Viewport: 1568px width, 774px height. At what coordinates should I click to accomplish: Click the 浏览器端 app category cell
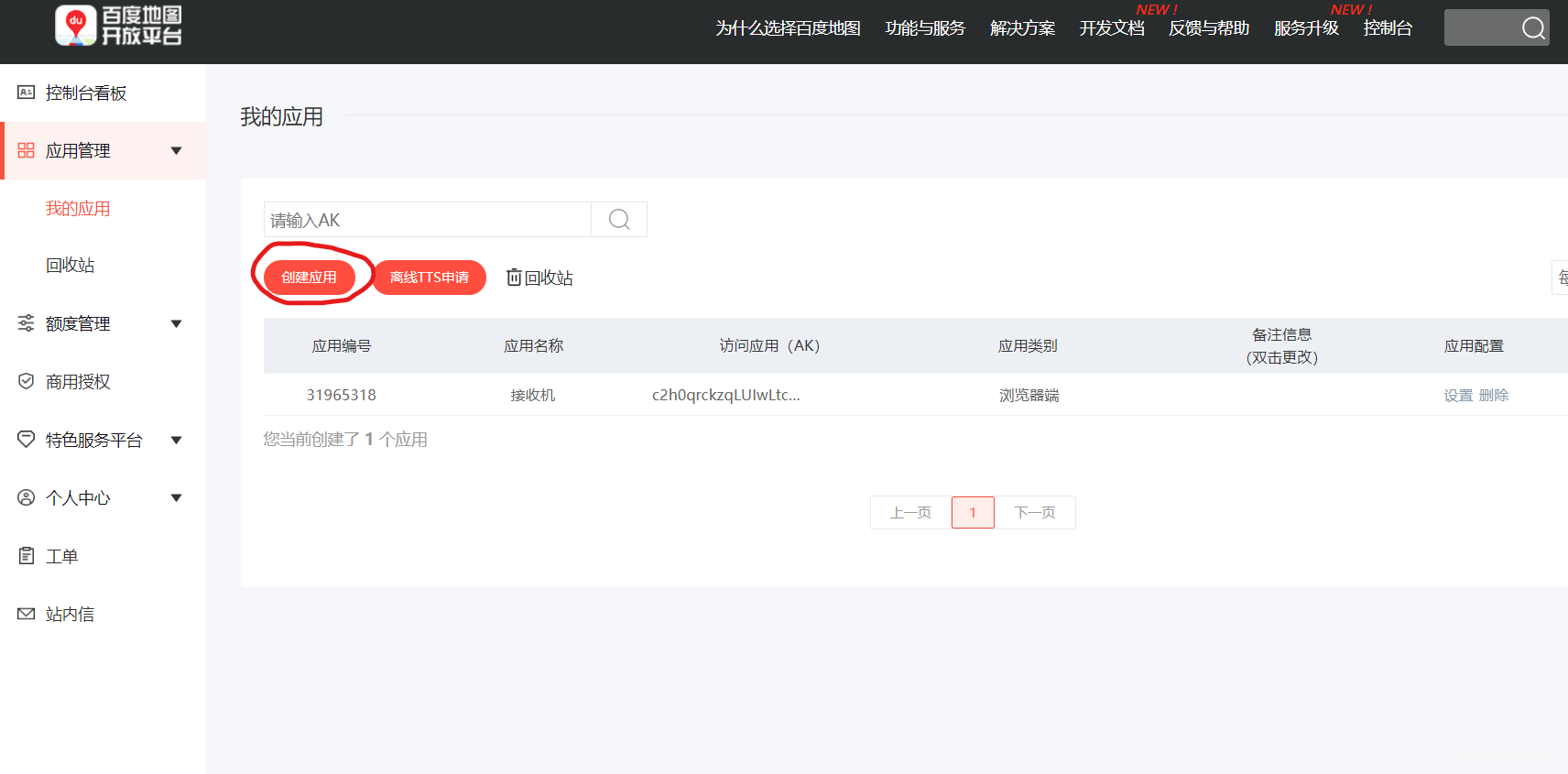click(1029, 395)
